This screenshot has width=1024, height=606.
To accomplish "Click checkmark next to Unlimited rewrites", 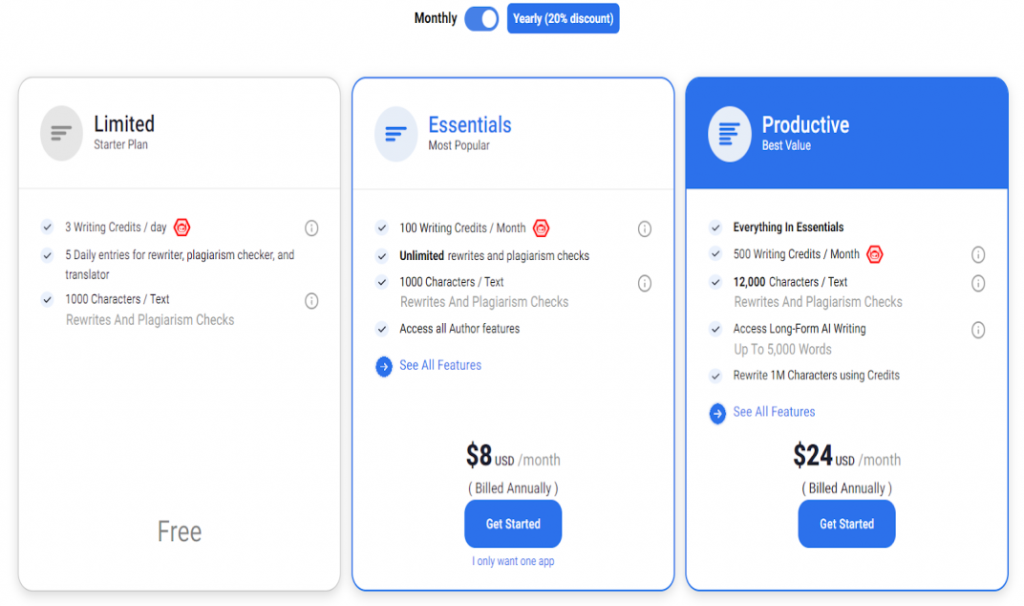I will [x=382, y=255].
